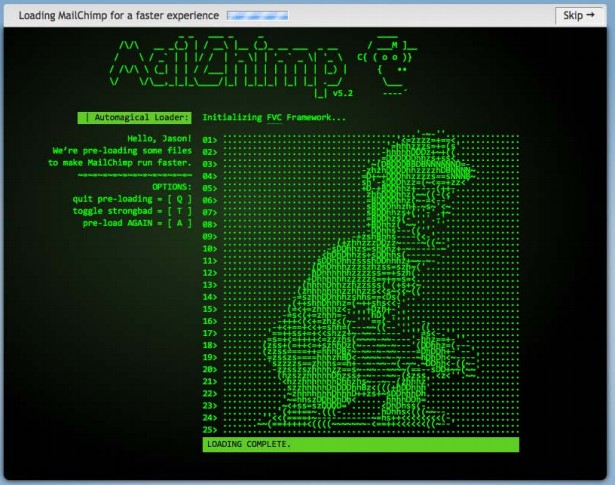This screenshot has height=485, width=615.
Task: Select the pre-load AGAIN [ A ] option
Action: (137, 223)
